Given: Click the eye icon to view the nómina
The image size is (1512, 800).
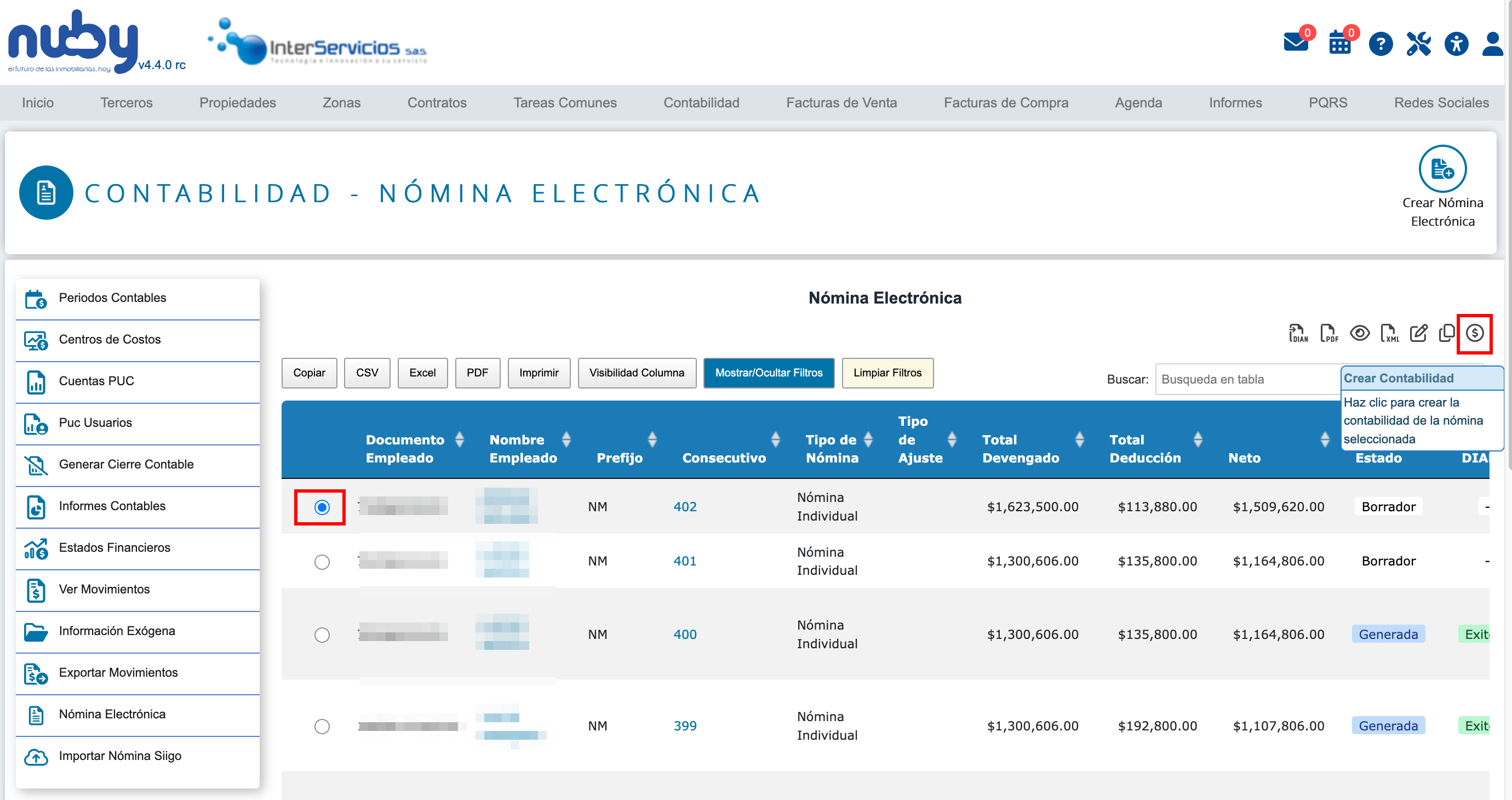Looking at the screenshot, I should [x=1359, y=333].
